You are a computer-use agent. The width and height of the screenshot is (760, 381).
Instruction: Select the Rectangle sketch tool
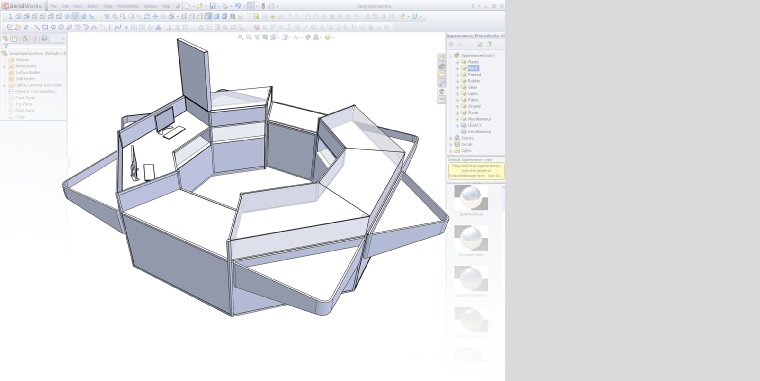point(45,28)
